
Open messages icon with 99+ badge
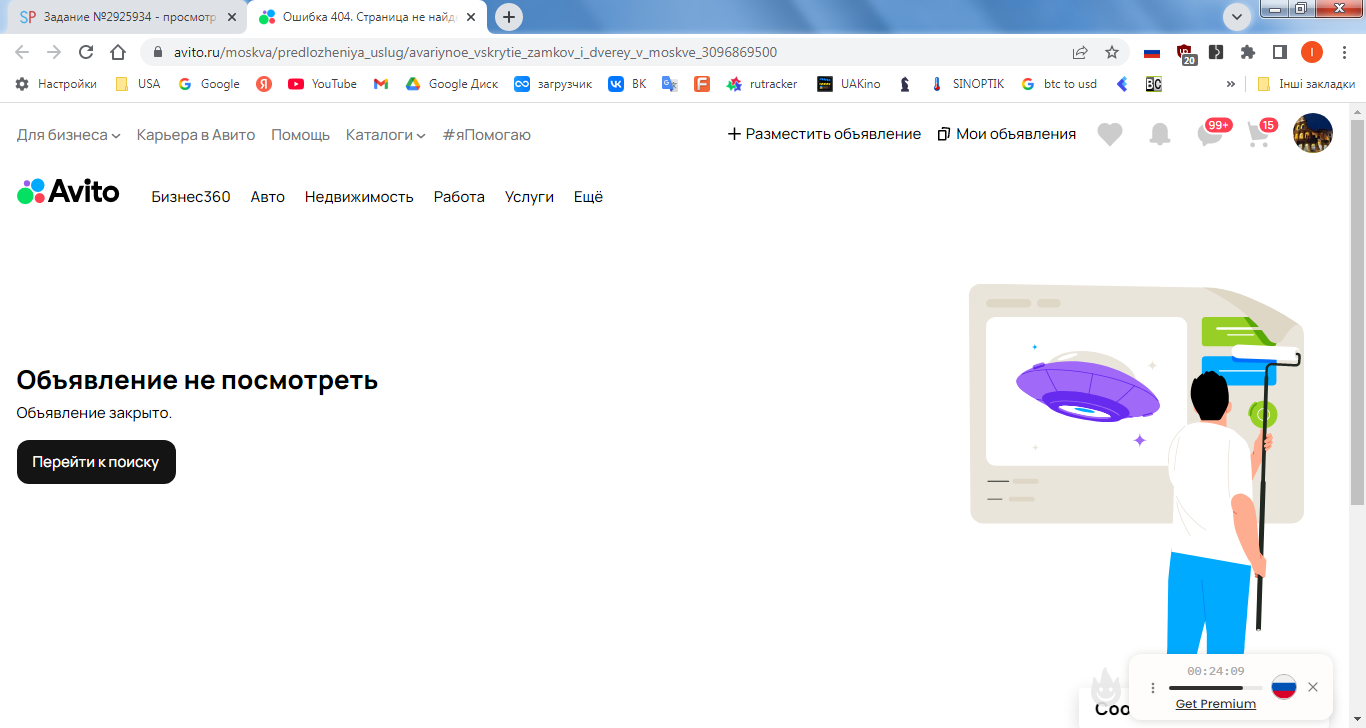click(1211, 133)
